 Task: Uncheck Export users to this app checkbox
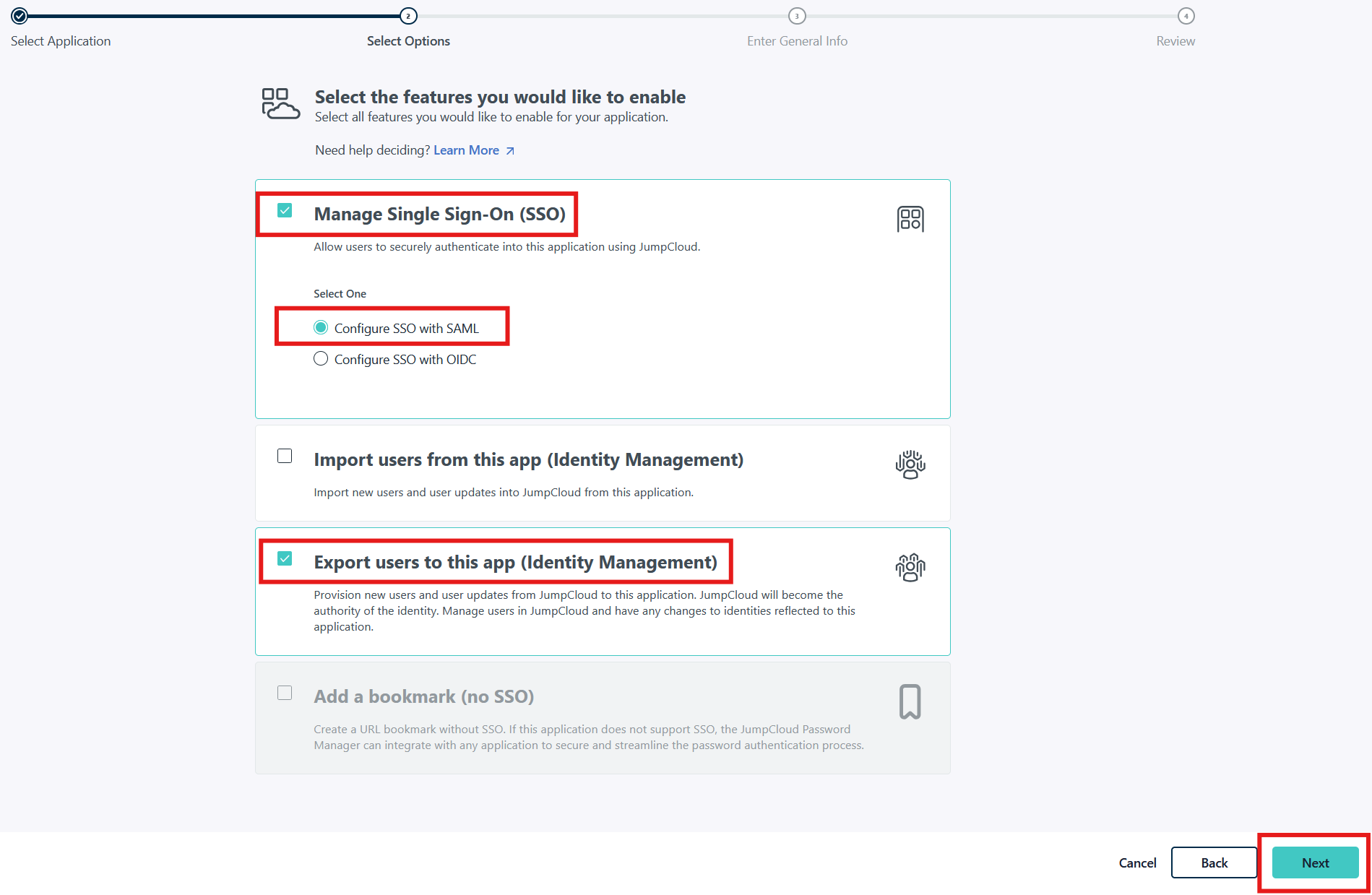point(285,559)
